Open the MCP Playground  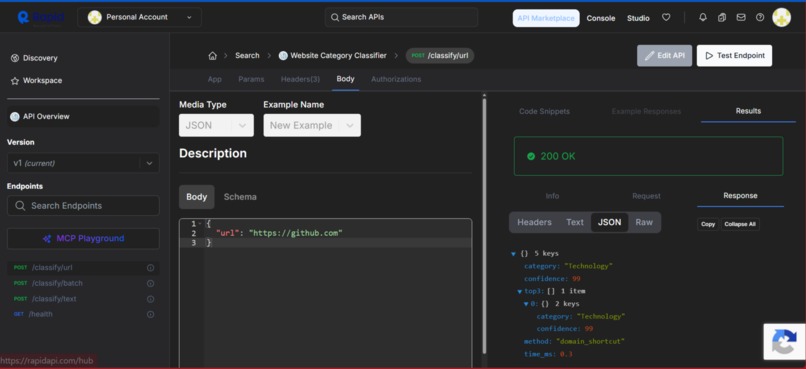(83, 238)
